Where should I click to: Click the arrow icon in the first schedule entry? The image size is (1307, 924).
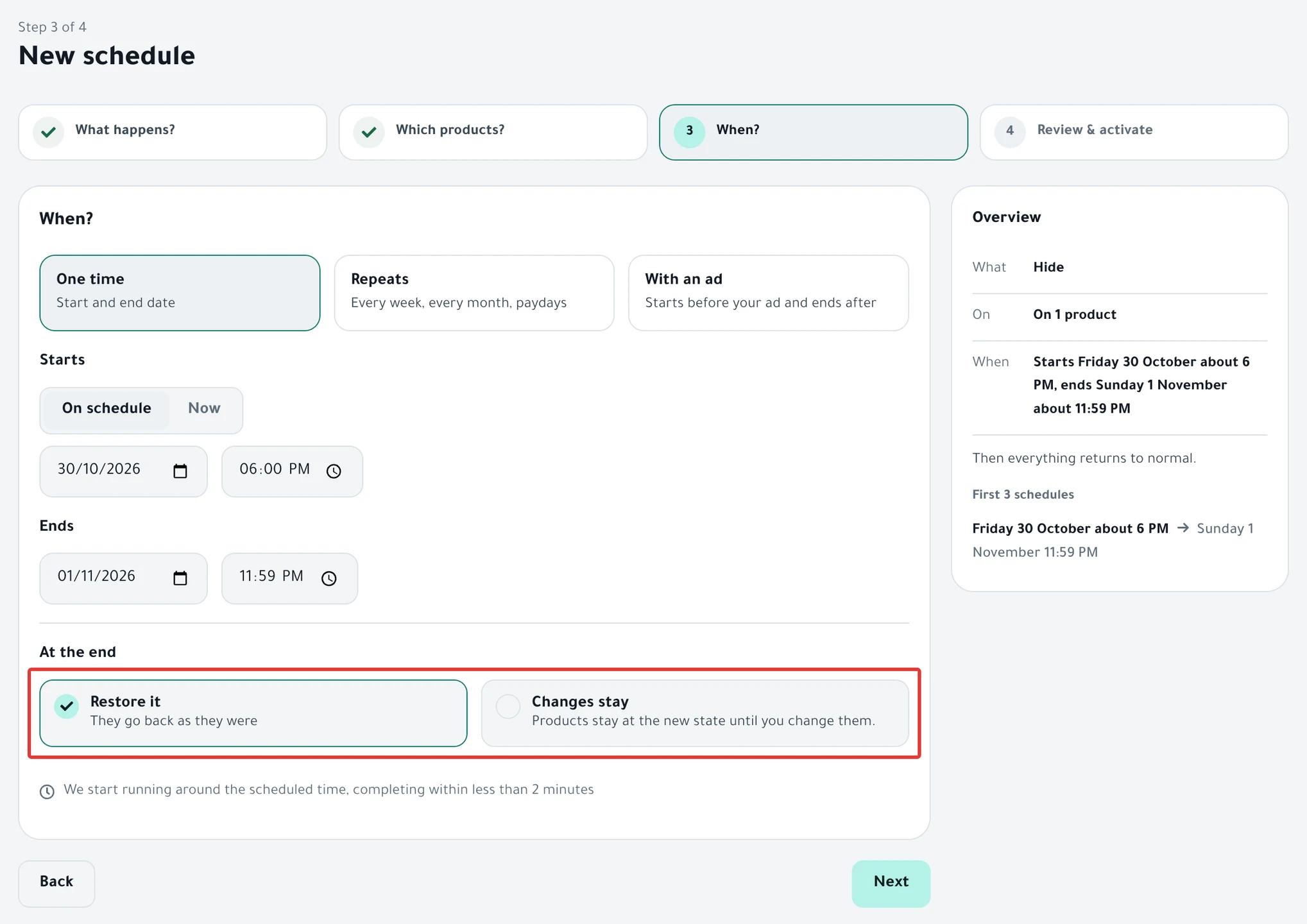point(1183,528)
